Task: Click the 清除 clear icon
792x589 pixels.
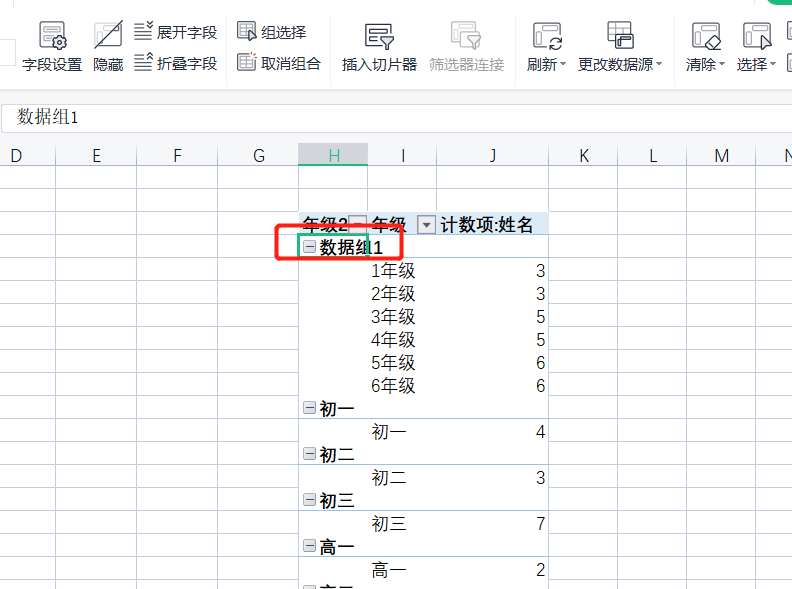Action: coord(706,36)
